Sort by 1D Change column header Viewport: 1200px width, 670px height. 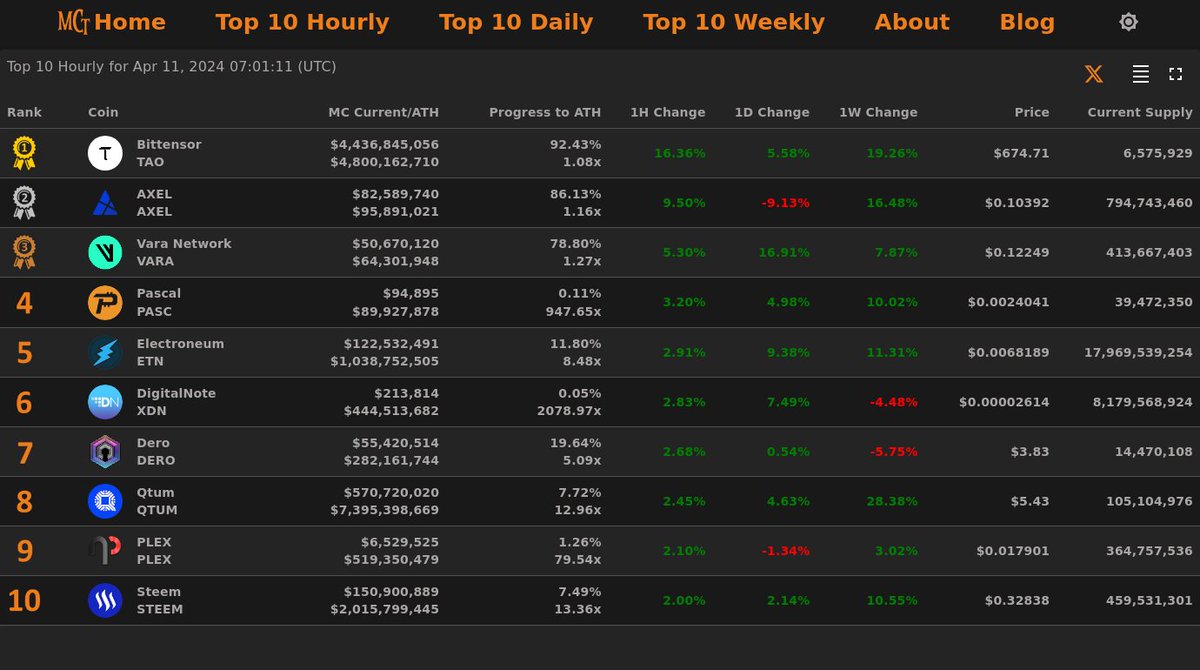pyautogui.click(x=772, y=112)
